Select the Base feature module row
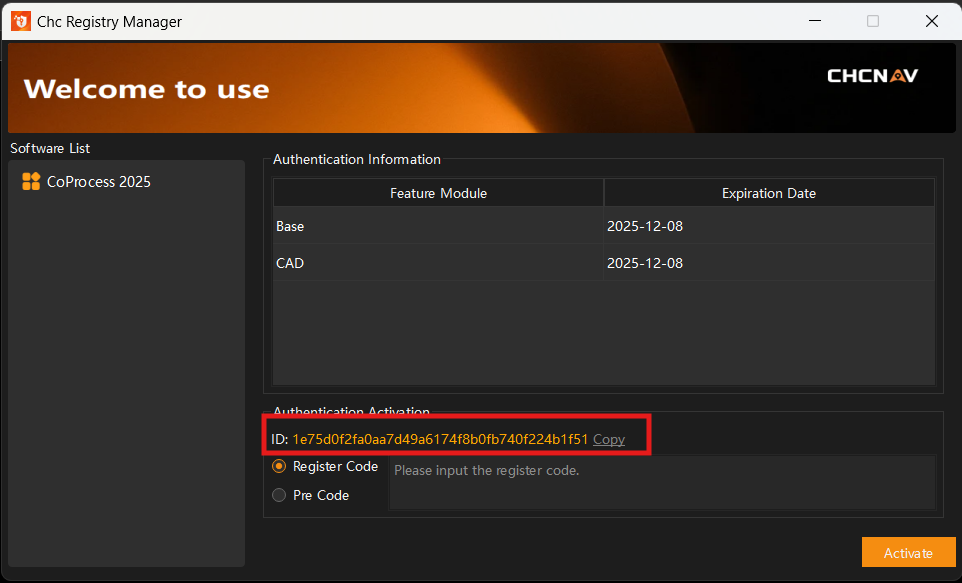Viewport: 962px width, 583px height. (438, 226)
